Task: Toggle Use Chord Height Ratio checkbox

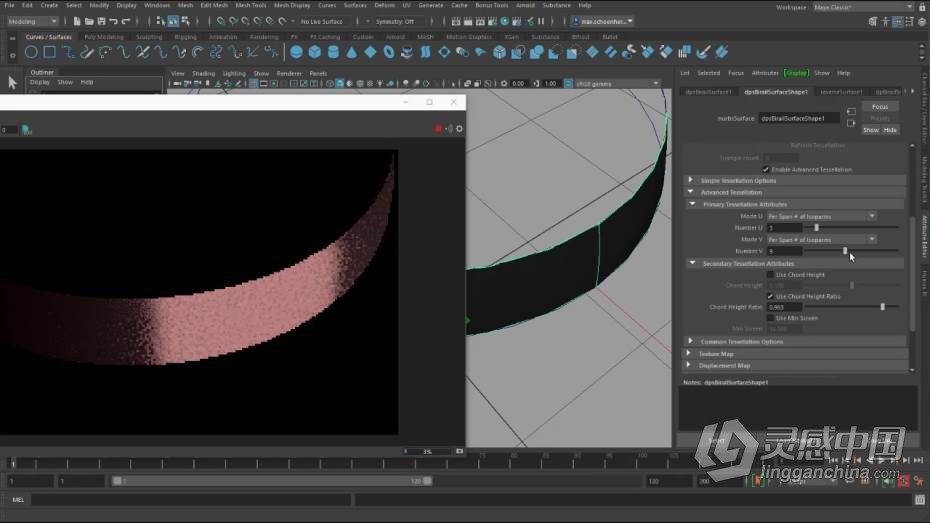Action: (x=770, y=296)
